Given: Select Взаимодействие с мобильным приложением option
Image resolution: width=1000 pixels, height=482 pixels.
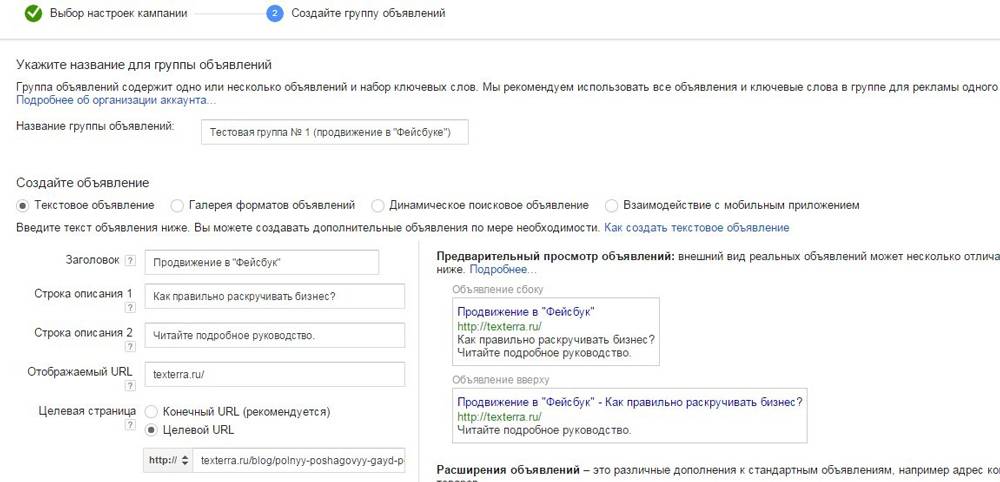Looking at the screenshot, I should pos(612,205).
